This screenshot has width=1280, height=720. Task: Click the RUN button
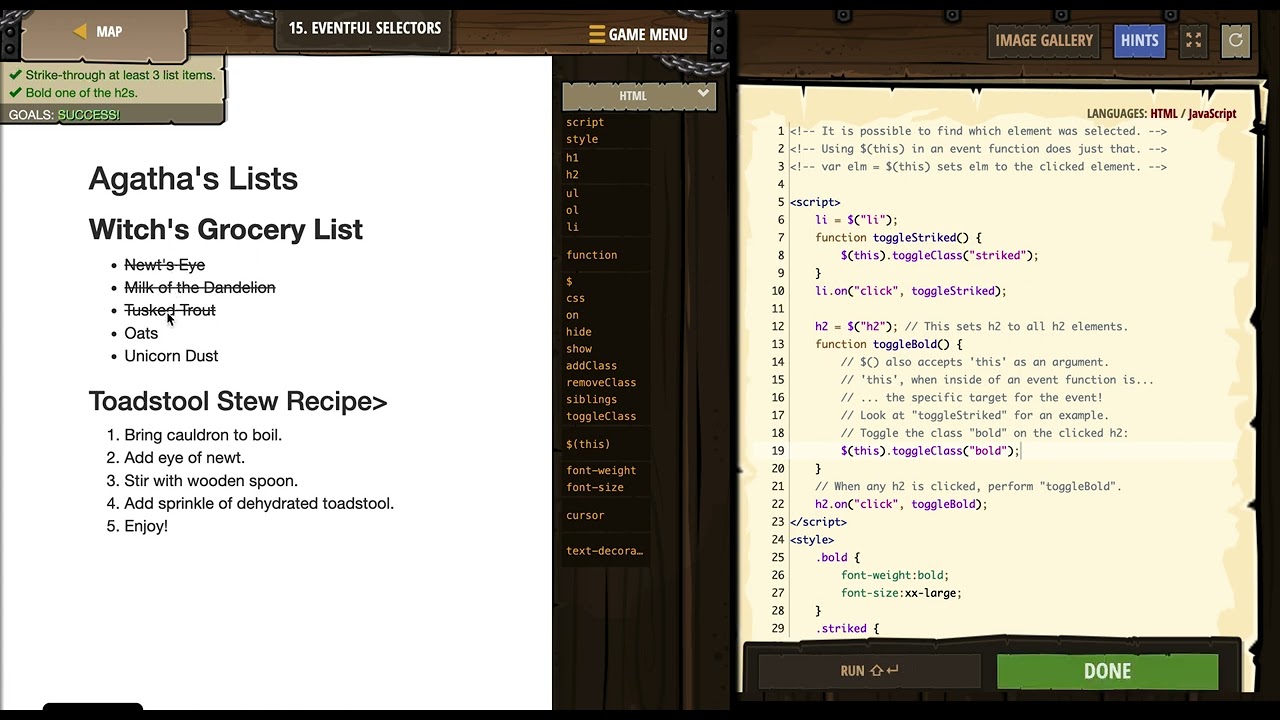tap(869, 671)
